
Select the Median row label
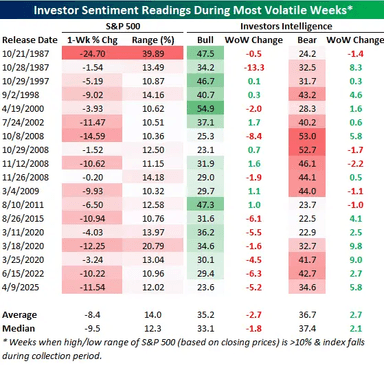pyautogui.click(x=19, y=328)
